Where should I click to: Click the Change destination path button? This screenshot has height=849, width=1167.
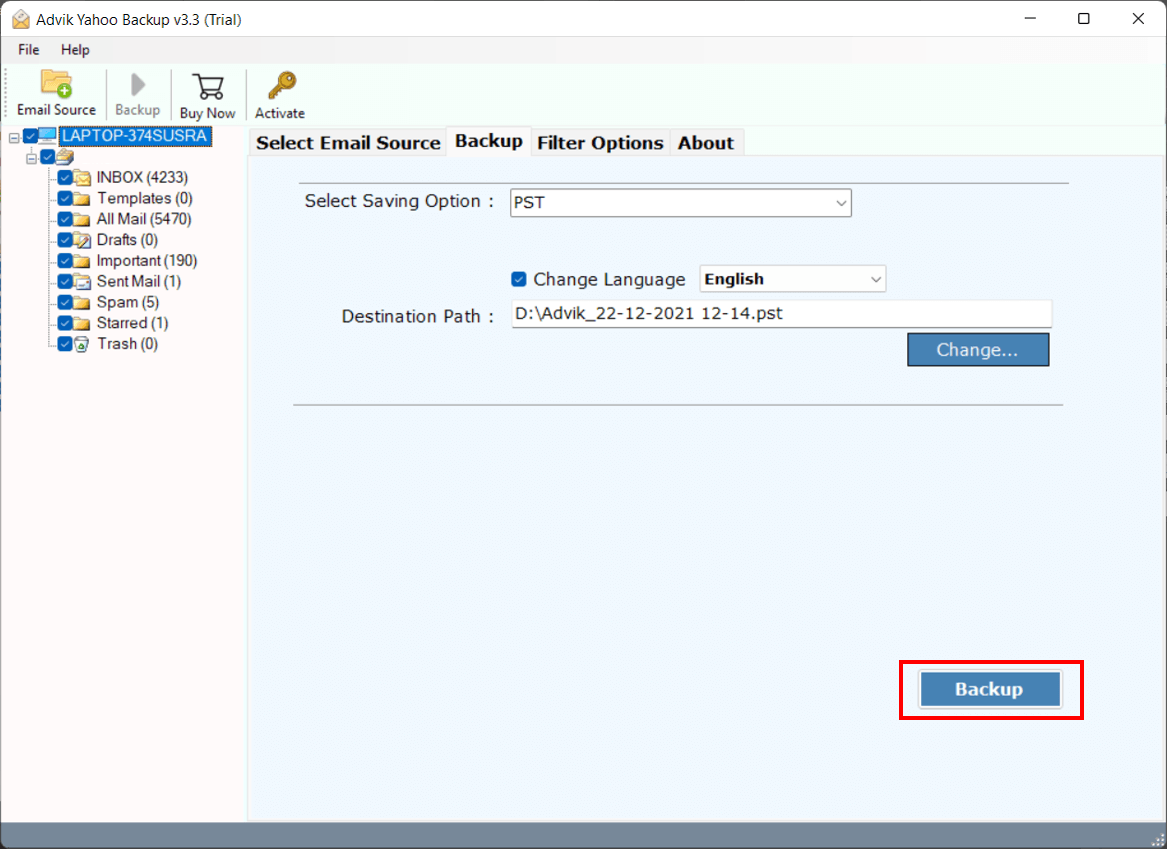click(977, 349)
